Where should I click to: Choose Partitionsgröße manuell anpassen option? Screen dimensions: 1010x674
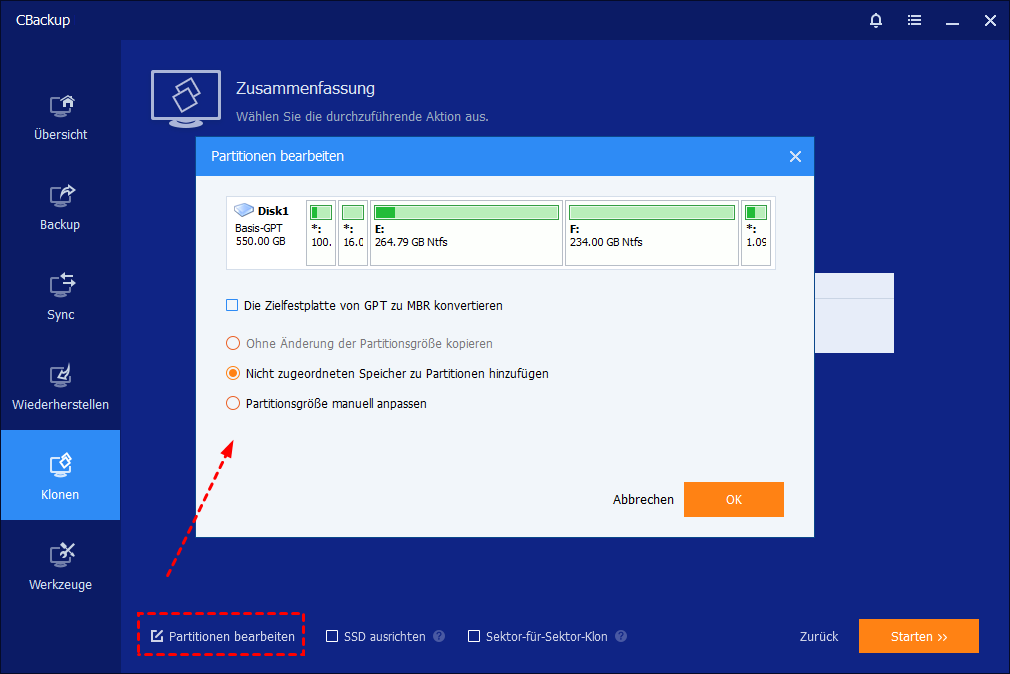[x=233, y=404]
